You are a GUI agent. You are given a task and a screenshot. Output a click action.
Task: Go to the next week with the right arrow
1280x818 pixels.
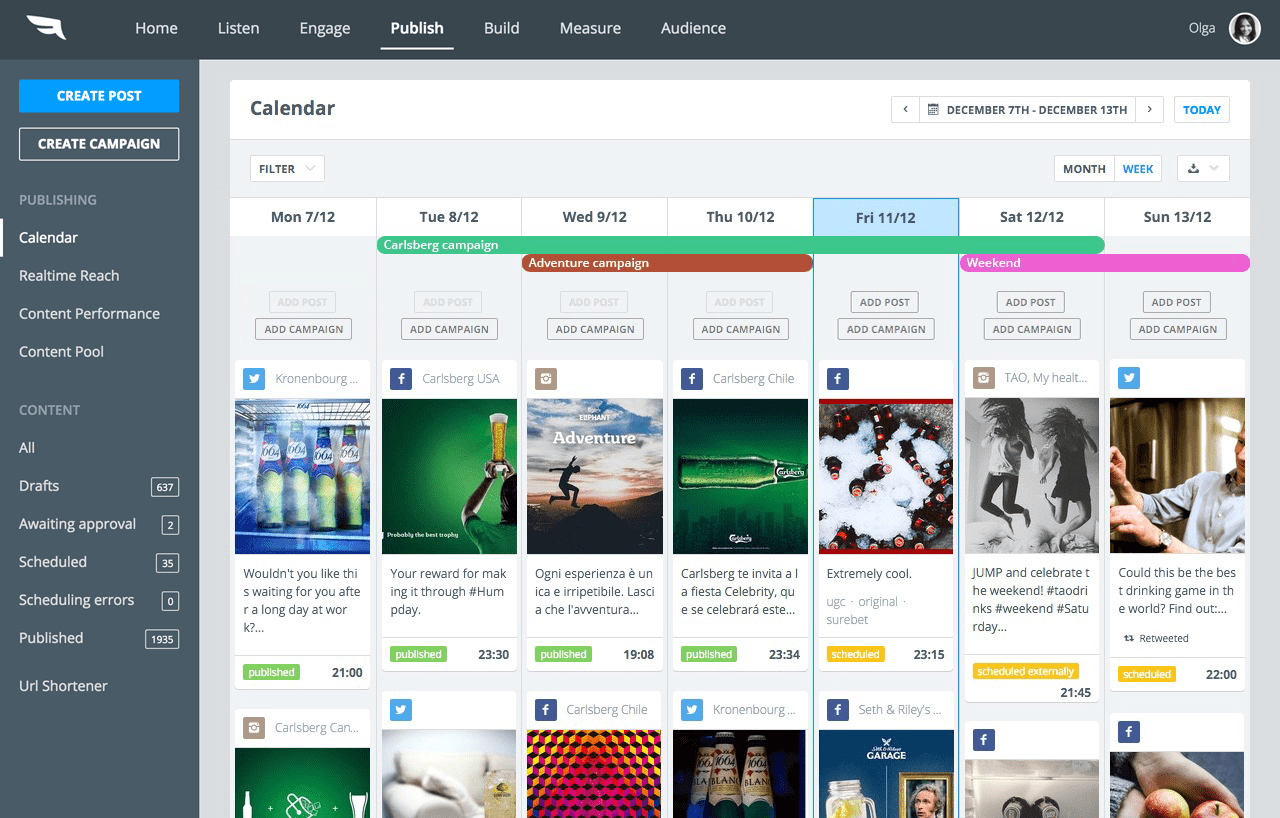point(1149,110)
